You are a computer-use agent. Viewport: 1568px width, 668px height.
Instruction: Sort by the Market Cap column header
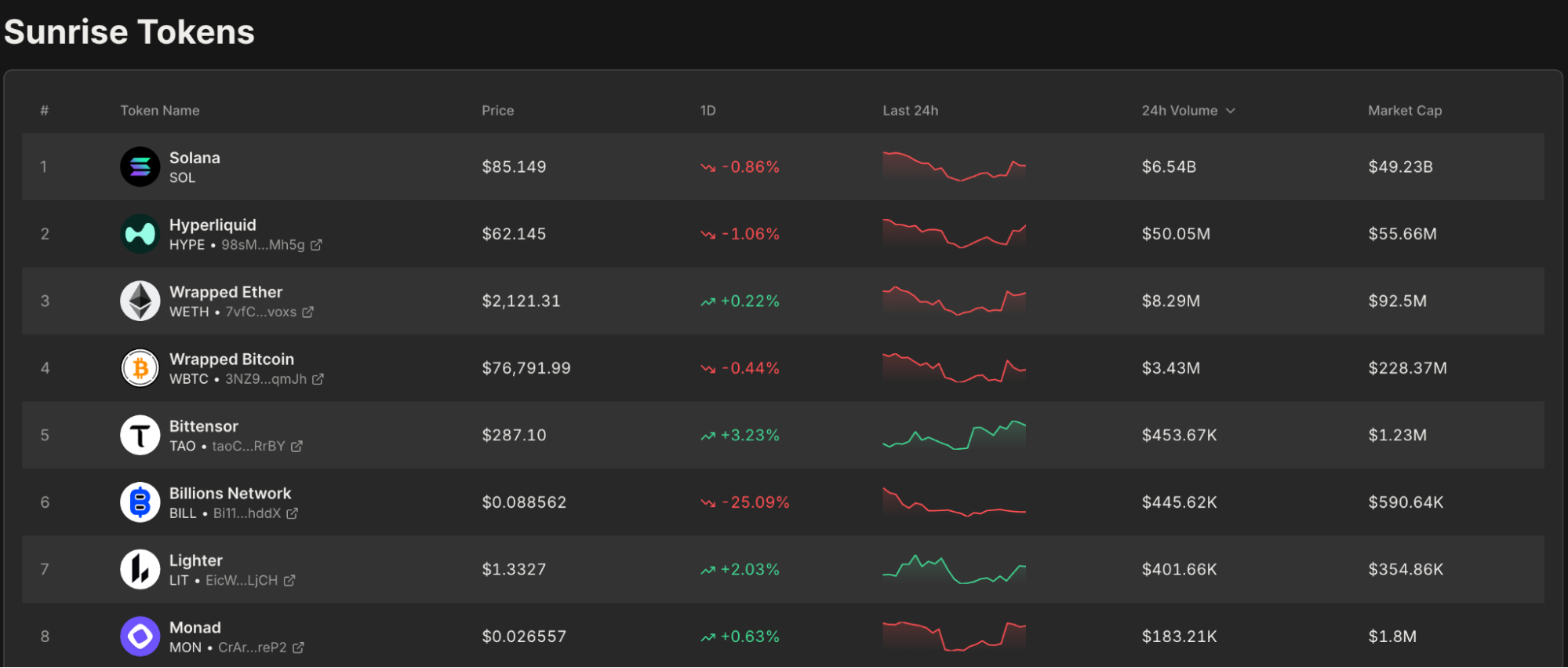(x=1405, y=111)
